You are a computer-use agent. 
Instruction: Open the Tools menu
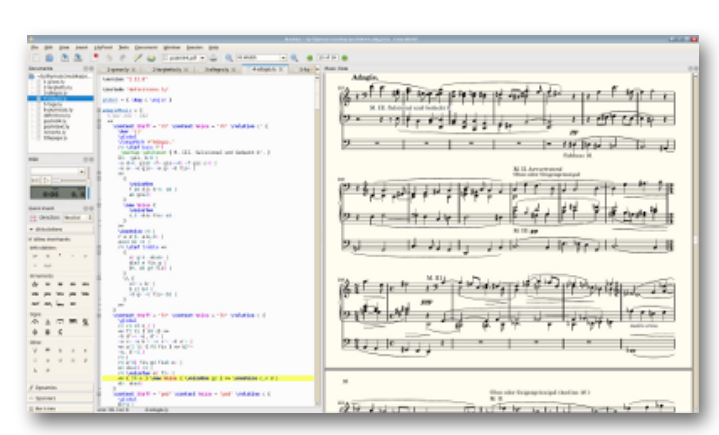(x=124, y=47)
